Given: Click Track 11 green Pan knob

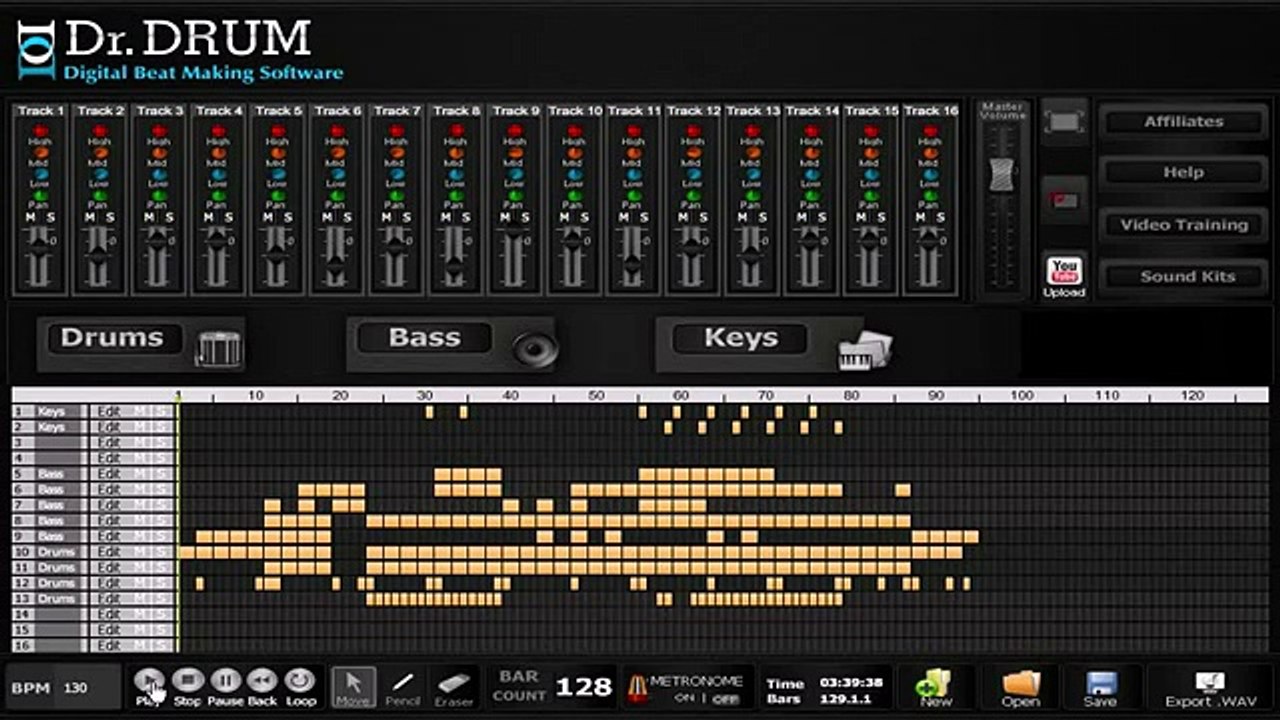Looking at the screenshot, I should point(633,196).
